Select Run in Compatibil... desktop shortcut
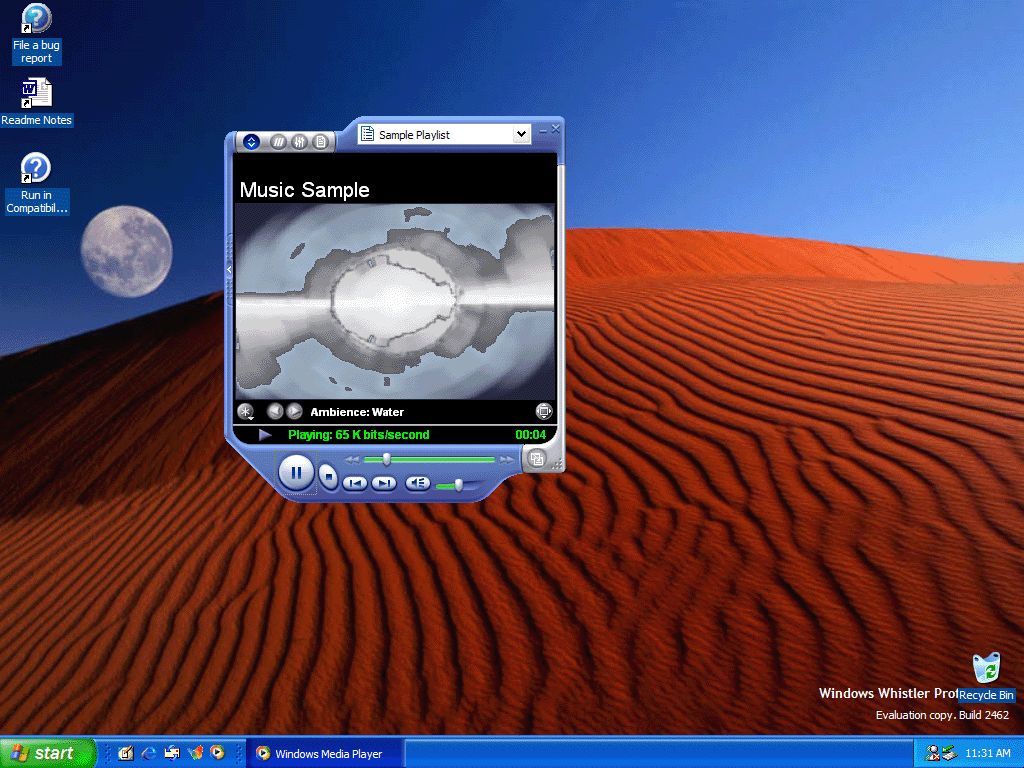 point(36,184)
